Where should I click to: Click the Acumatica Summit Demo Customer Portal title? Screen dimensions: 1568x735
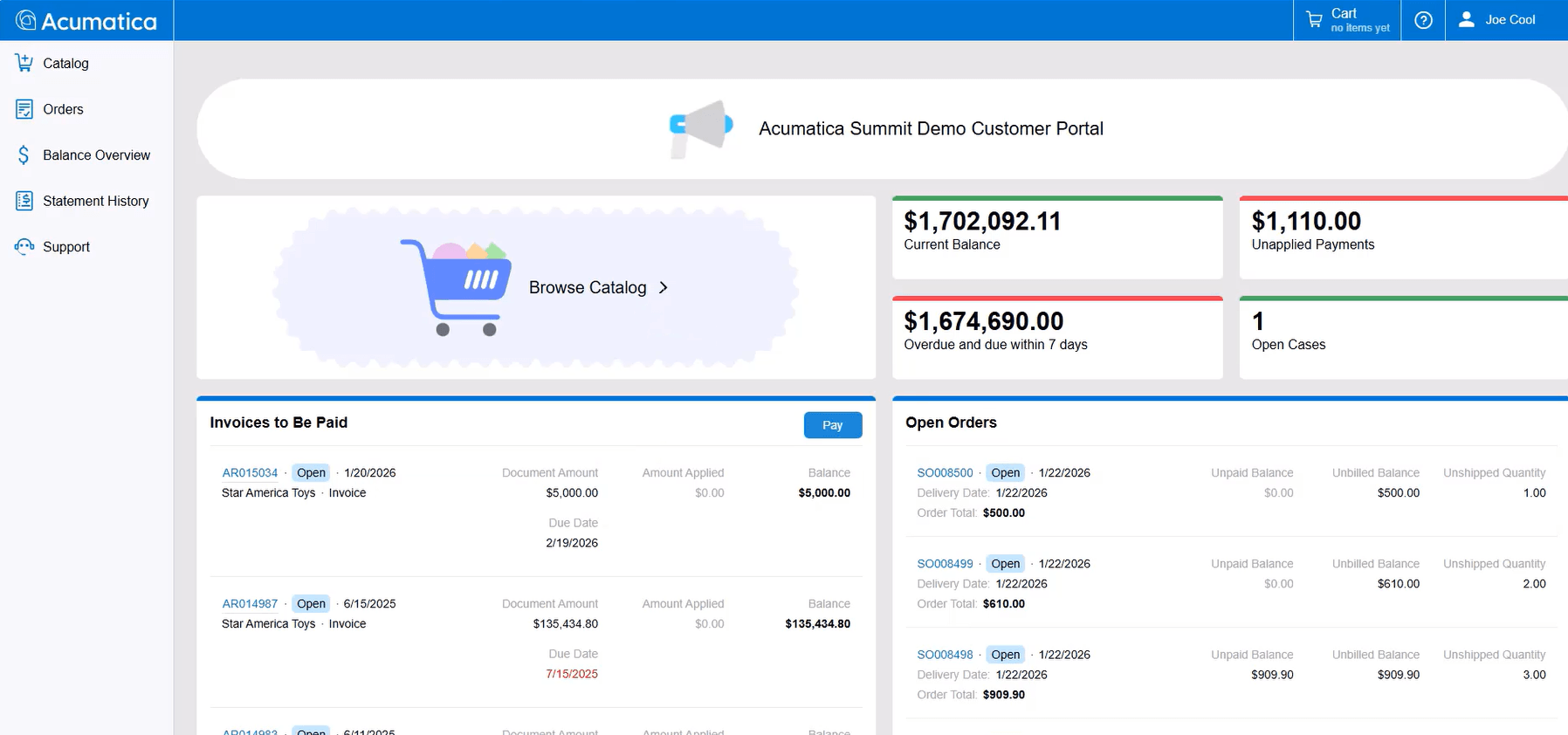coord(931,128)
